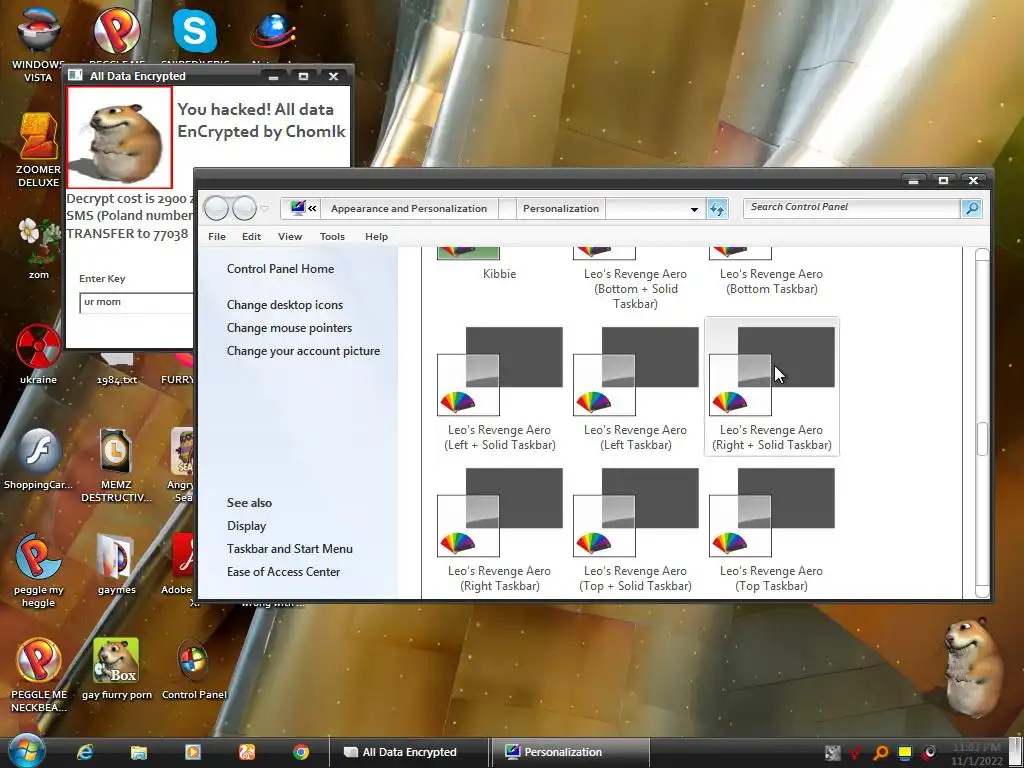The image size is (1024, 768).
Task: Click the forward navigation button in Personalization
Action: pyautogui.click(x=244, y=209)
